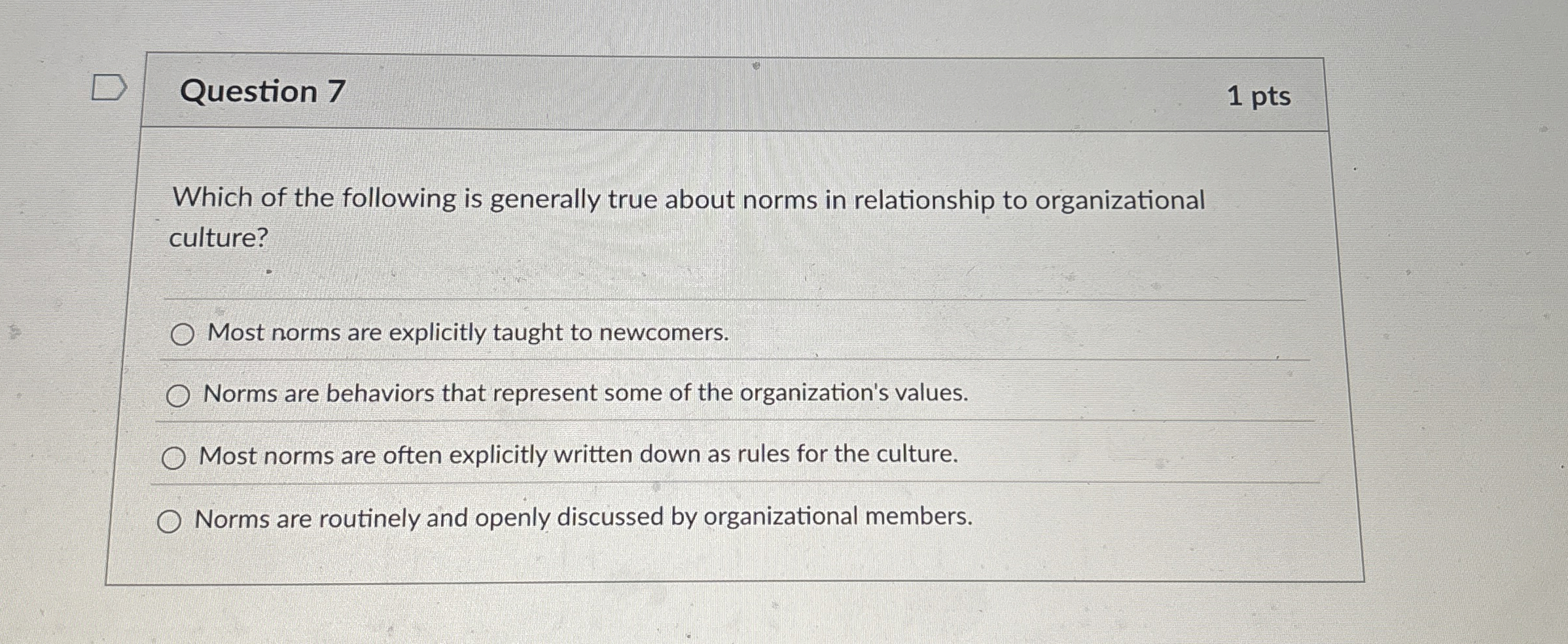The image size is (1568, 644).
Task: Click answer text 'Norms are routinely and openly discussed'
Action: 584,518
